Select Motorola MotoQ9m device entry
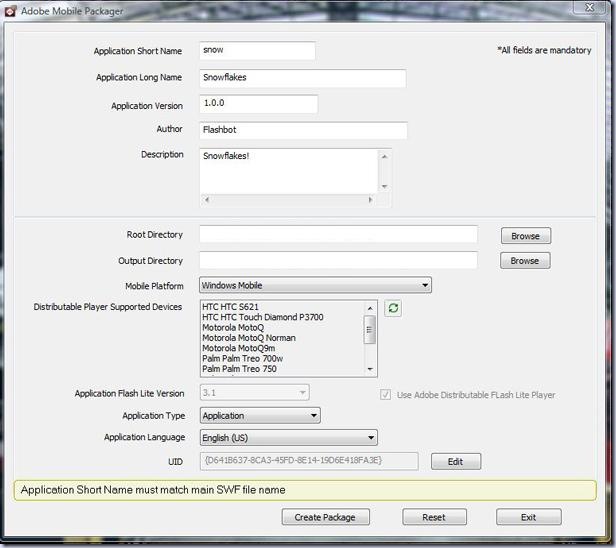Screen dimensions: 616x548 click(284, 348)
